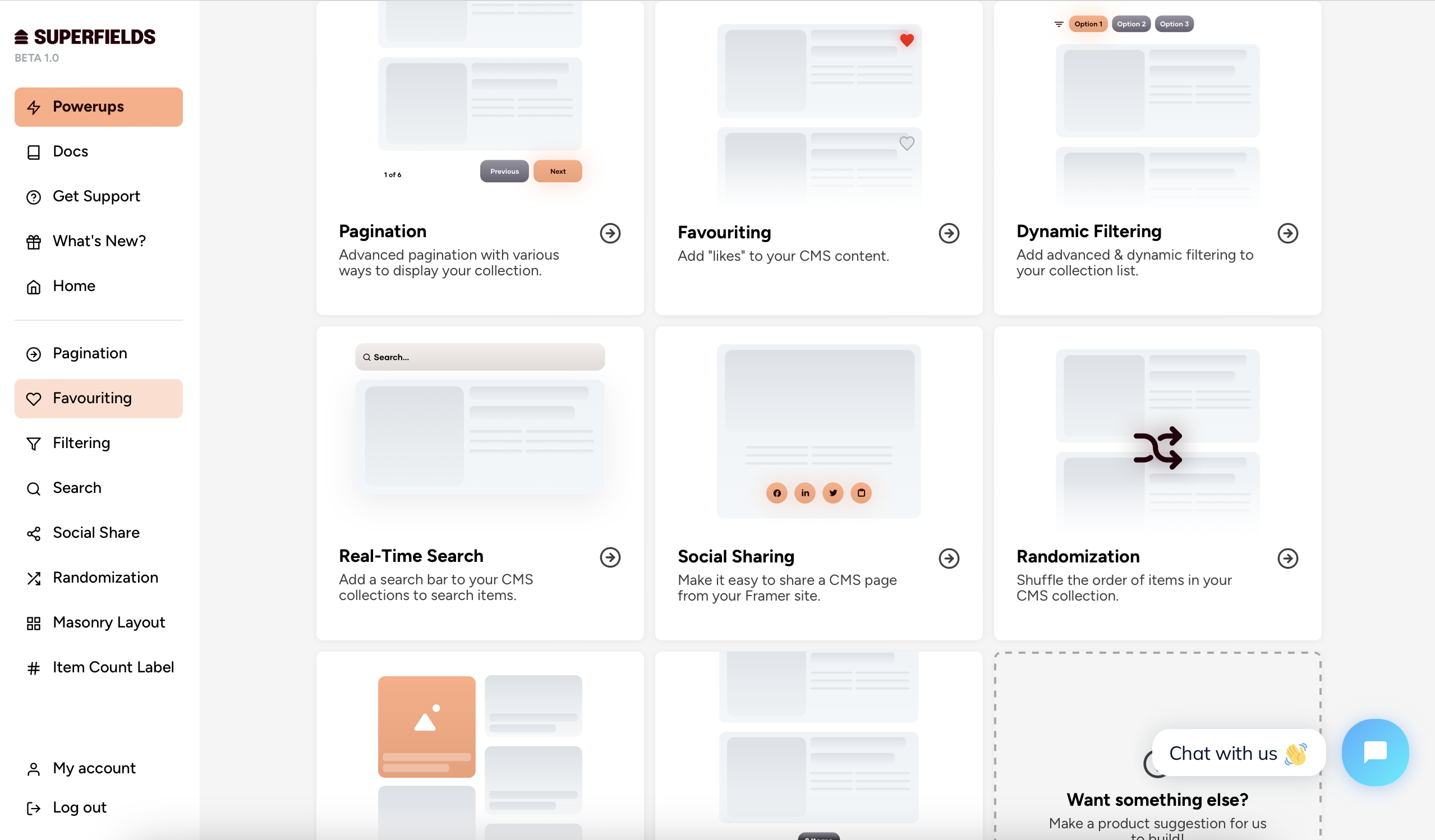
Task: Toggle the empty heart outline in preview
Action: [x=907, y=144]
